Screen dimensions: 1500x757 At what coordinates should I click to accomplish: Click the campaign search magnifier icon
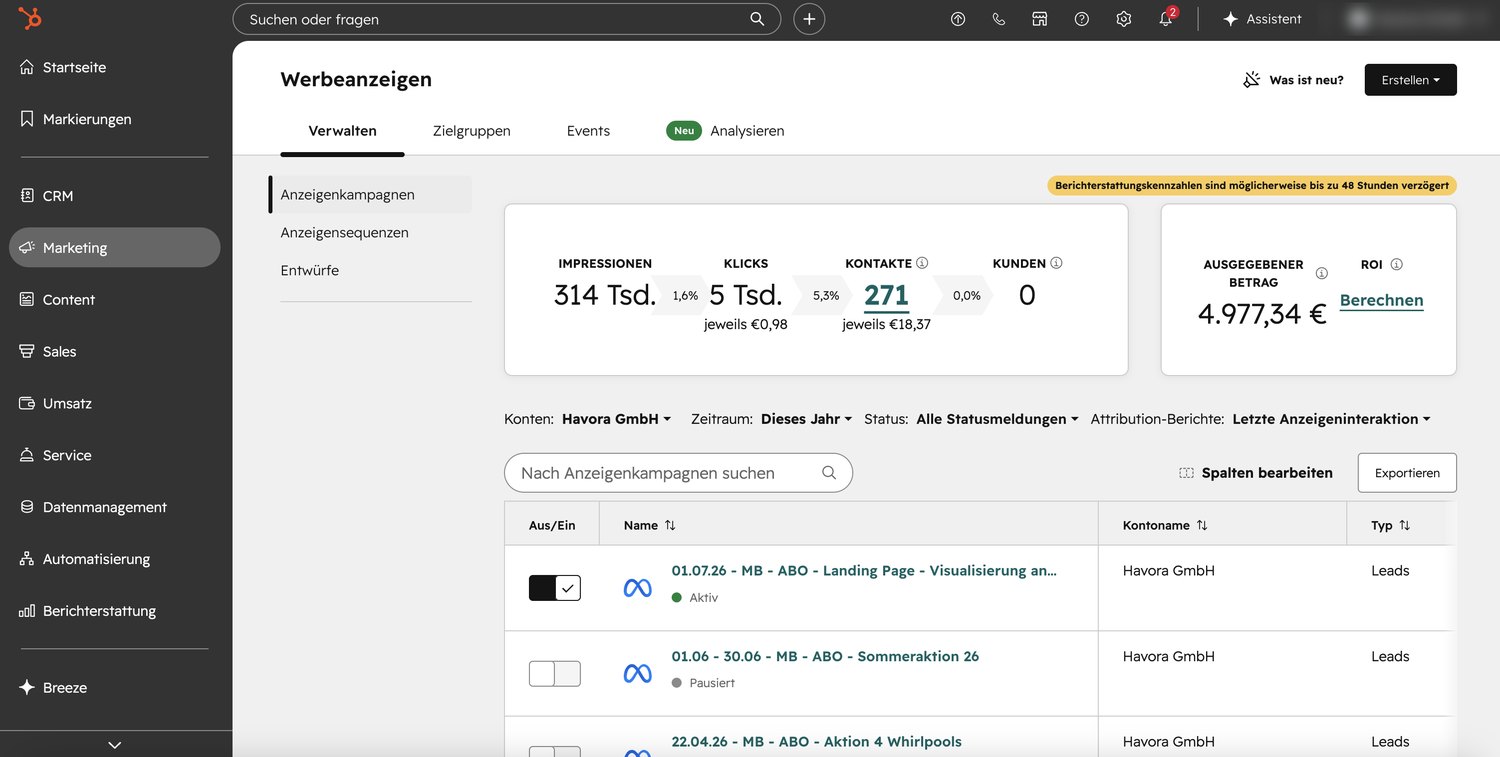829,473
